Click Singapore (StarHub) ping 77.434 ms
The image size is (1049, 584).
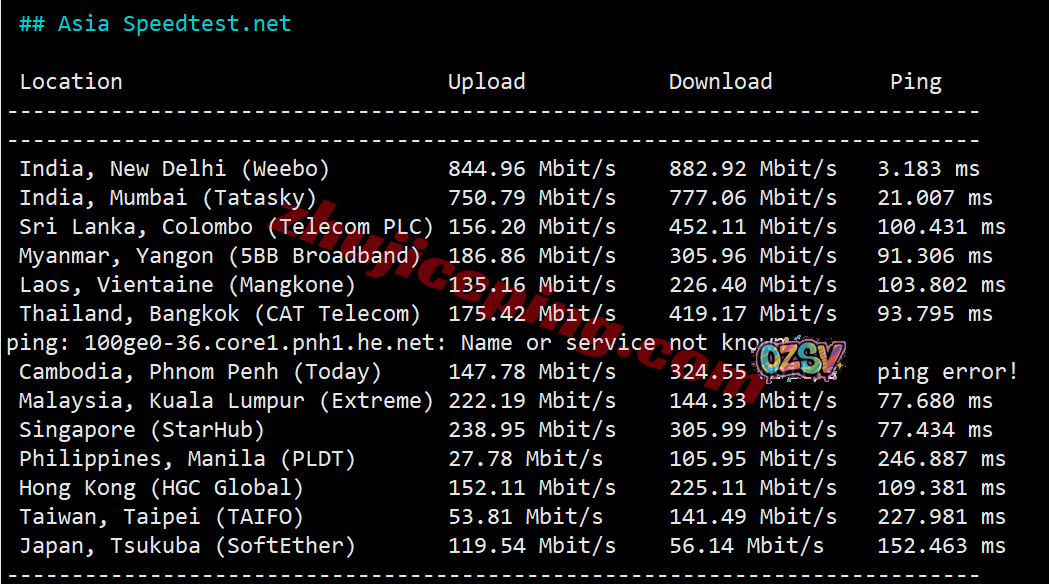pos(934,430)
